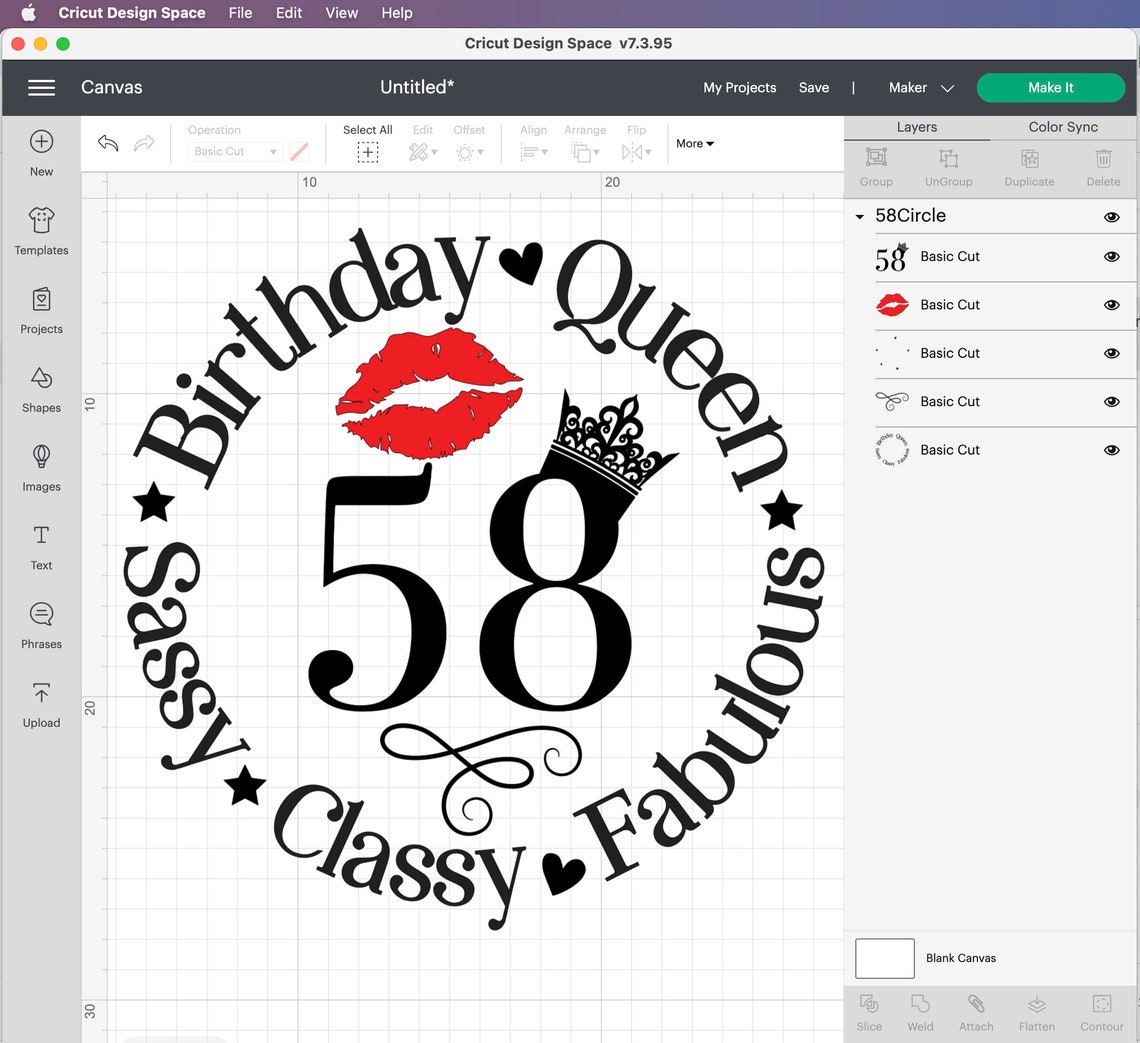Hide the 58 crown Basic Cut layer

click(x=1111, y=257)
